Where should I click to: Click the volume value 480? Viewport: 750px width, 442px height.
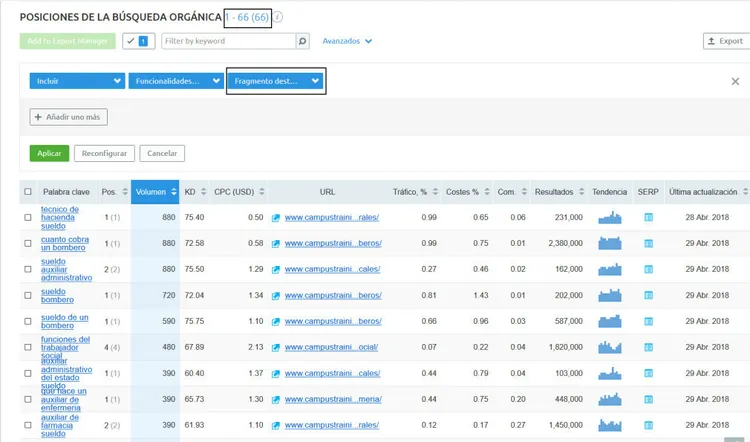168,347
